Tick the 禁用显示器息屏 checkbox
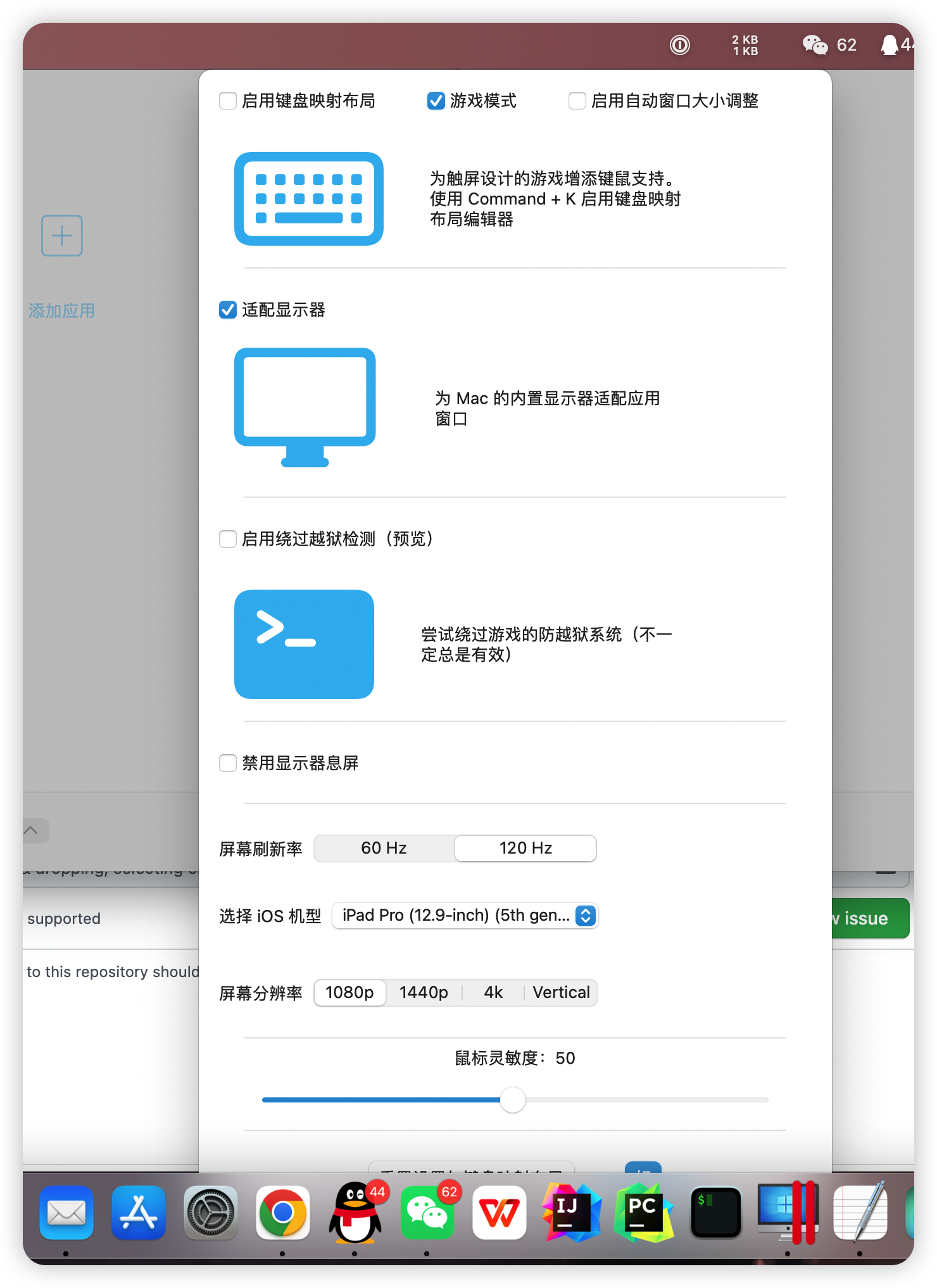937x1288 pixels. coord(228,763)
